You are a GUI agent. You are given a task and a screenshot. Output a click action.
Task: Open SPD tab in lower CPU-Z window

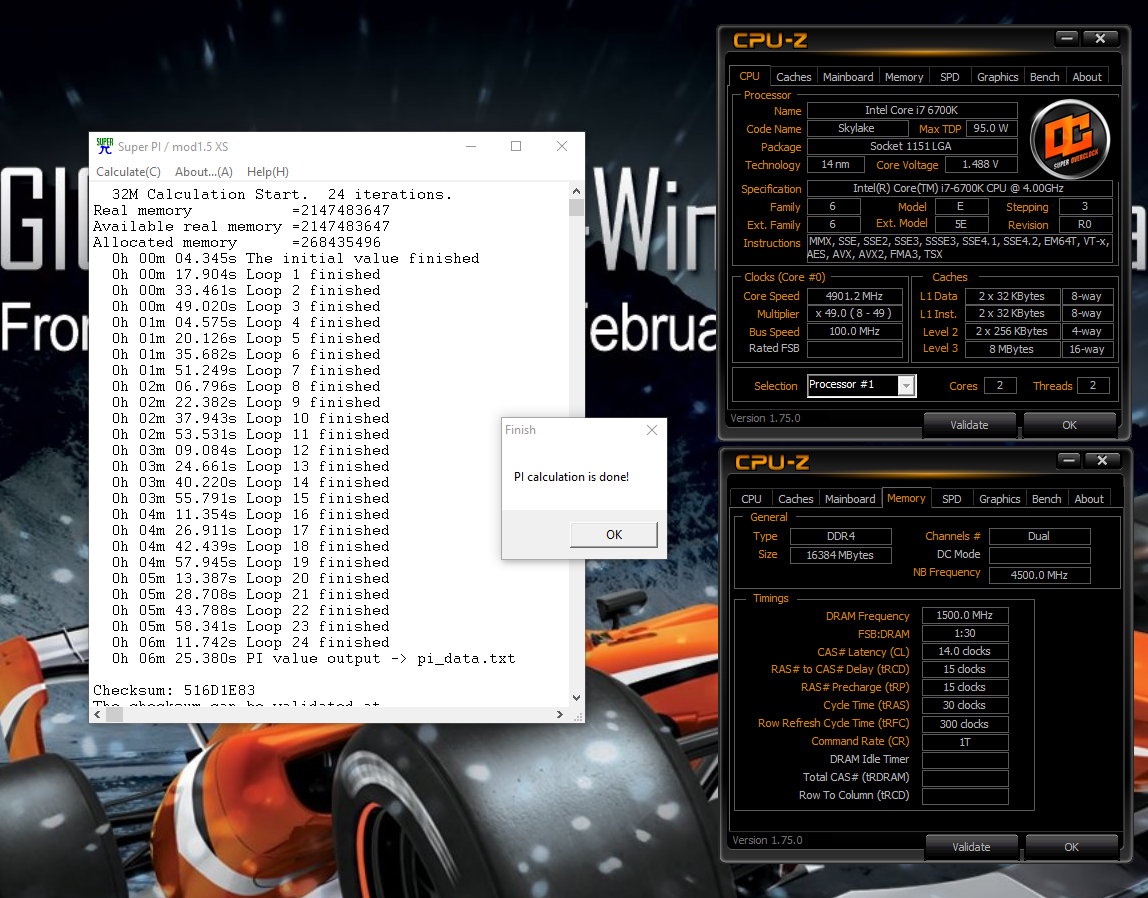coord(952,498)
